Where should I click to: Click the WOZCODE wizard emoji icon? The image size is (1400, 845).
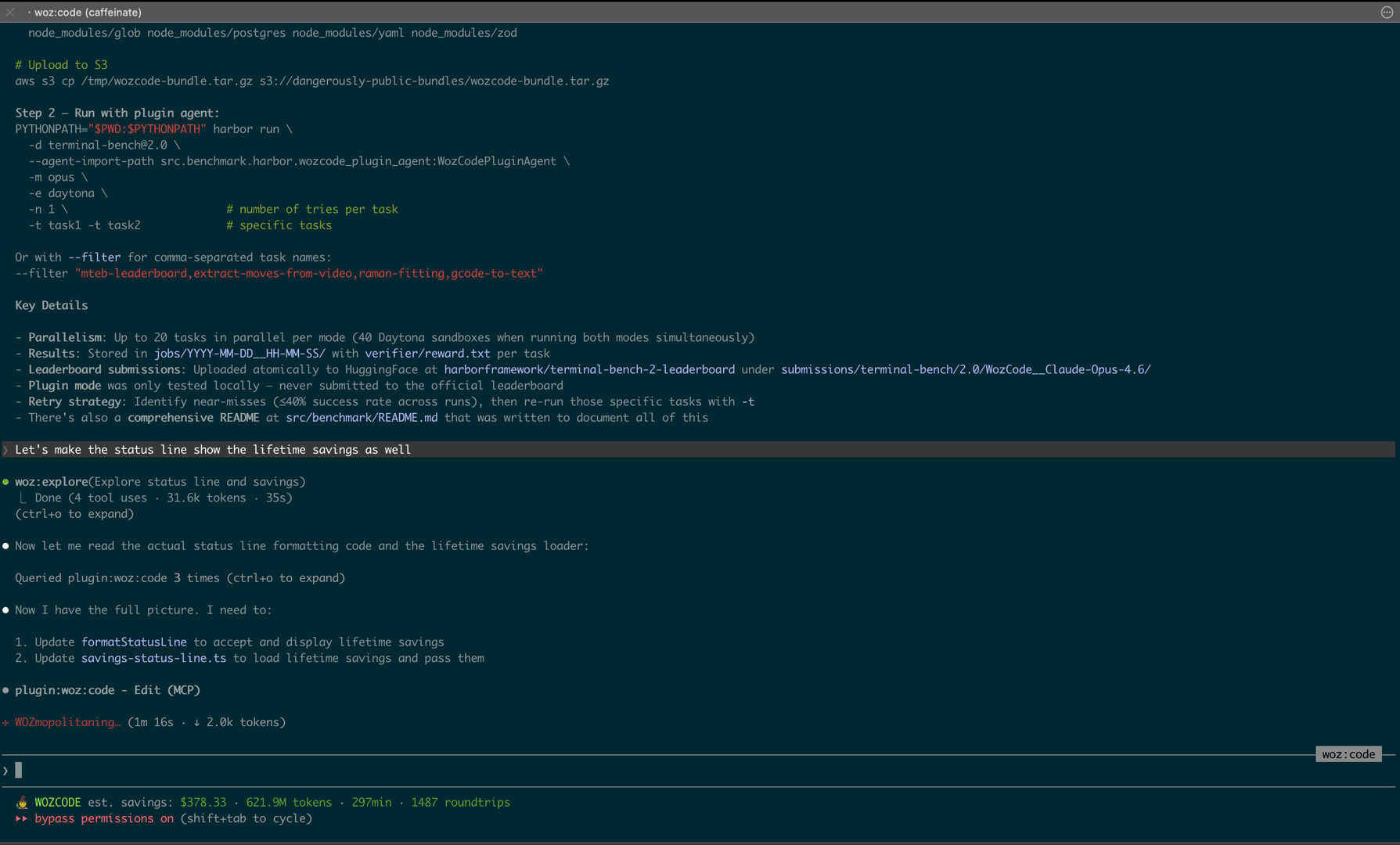coord(22,803)
